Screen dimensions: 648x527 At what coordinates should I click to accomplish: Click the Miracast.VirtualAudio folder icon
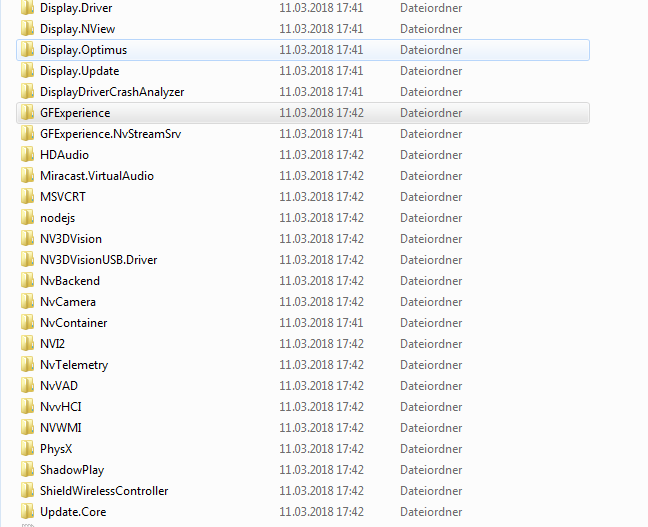pyautogui.click(x=27, y=176)
